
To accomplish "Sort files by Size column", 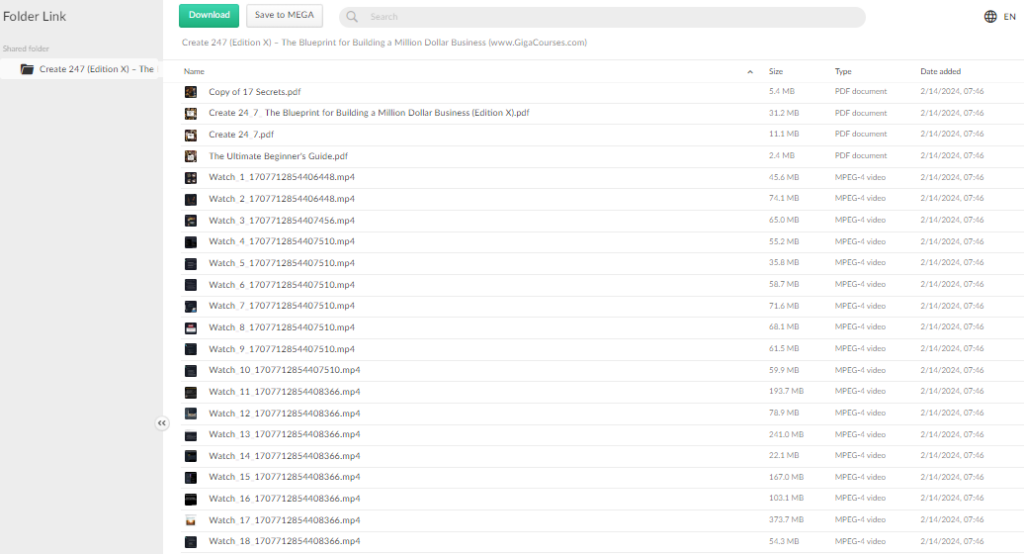I will click(776, 72).
